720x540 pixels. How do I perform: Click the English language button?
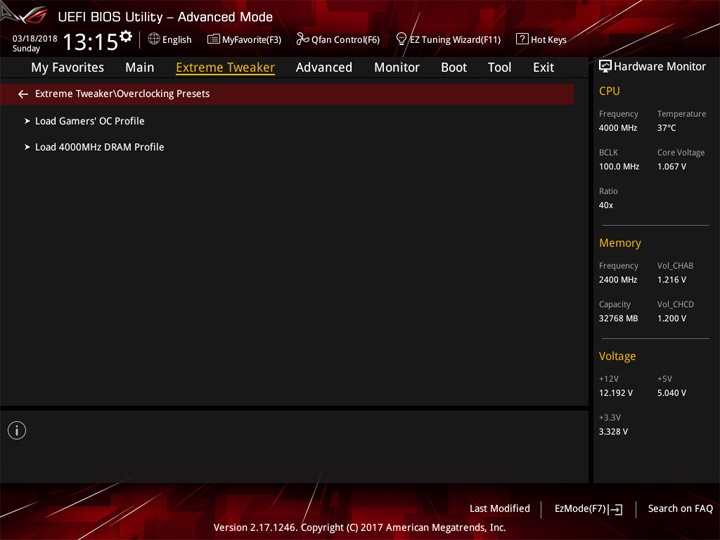tap(170, 39)
